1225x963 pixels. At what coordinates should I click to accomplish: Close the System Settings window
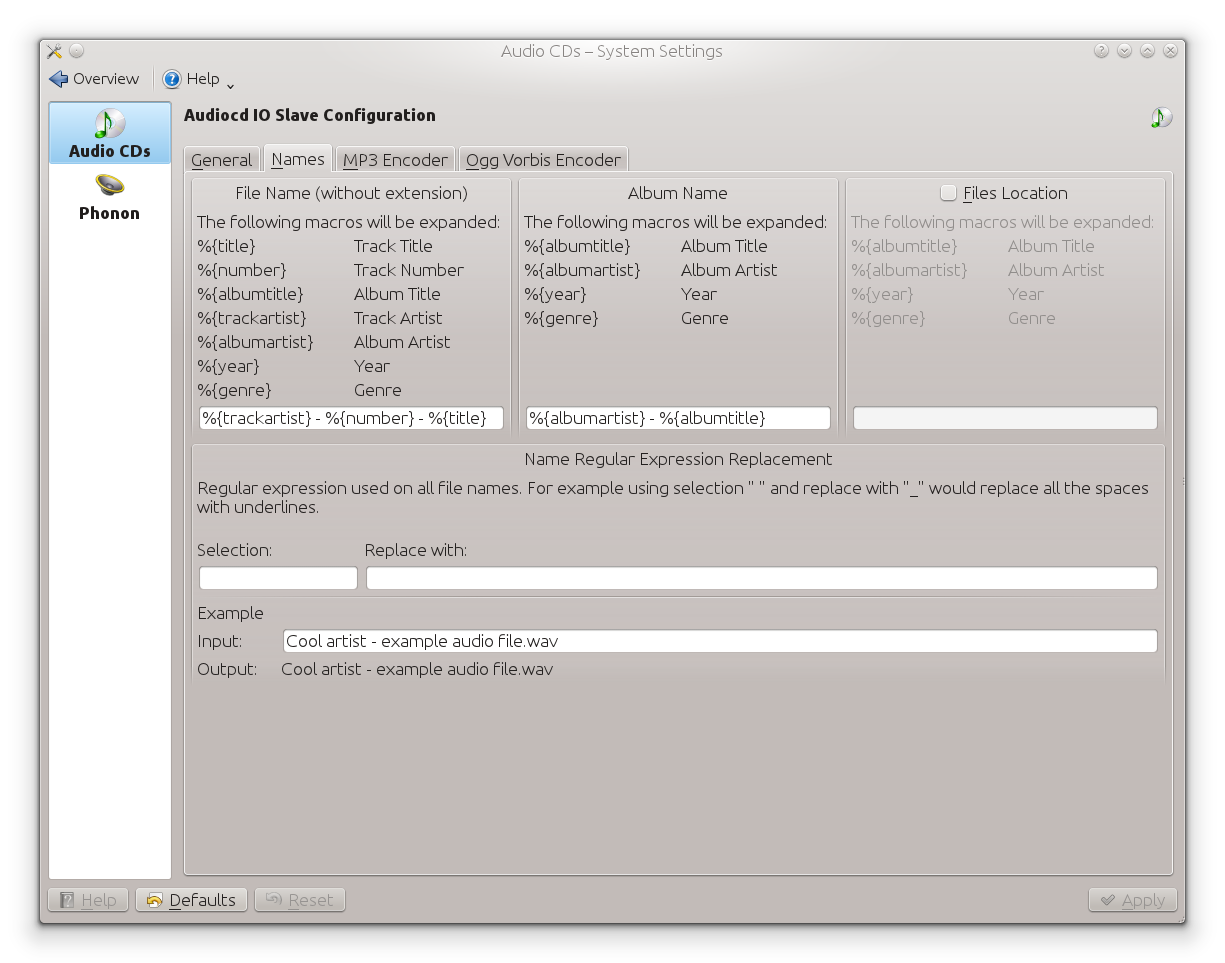coord(1170,51)
